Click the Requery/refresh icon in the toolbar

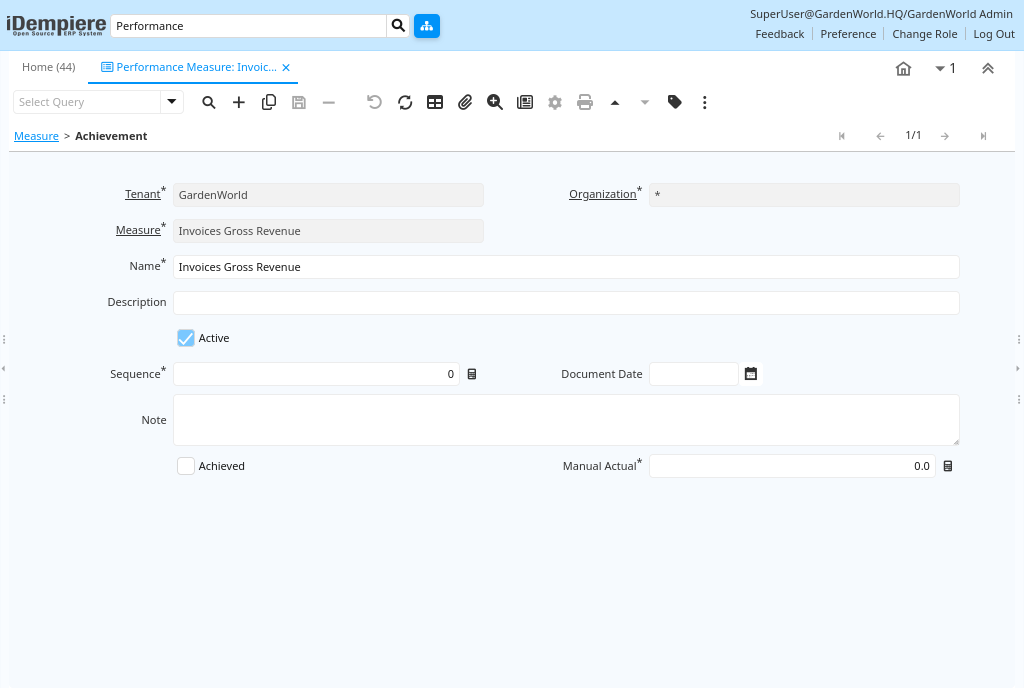click(405, 102)
